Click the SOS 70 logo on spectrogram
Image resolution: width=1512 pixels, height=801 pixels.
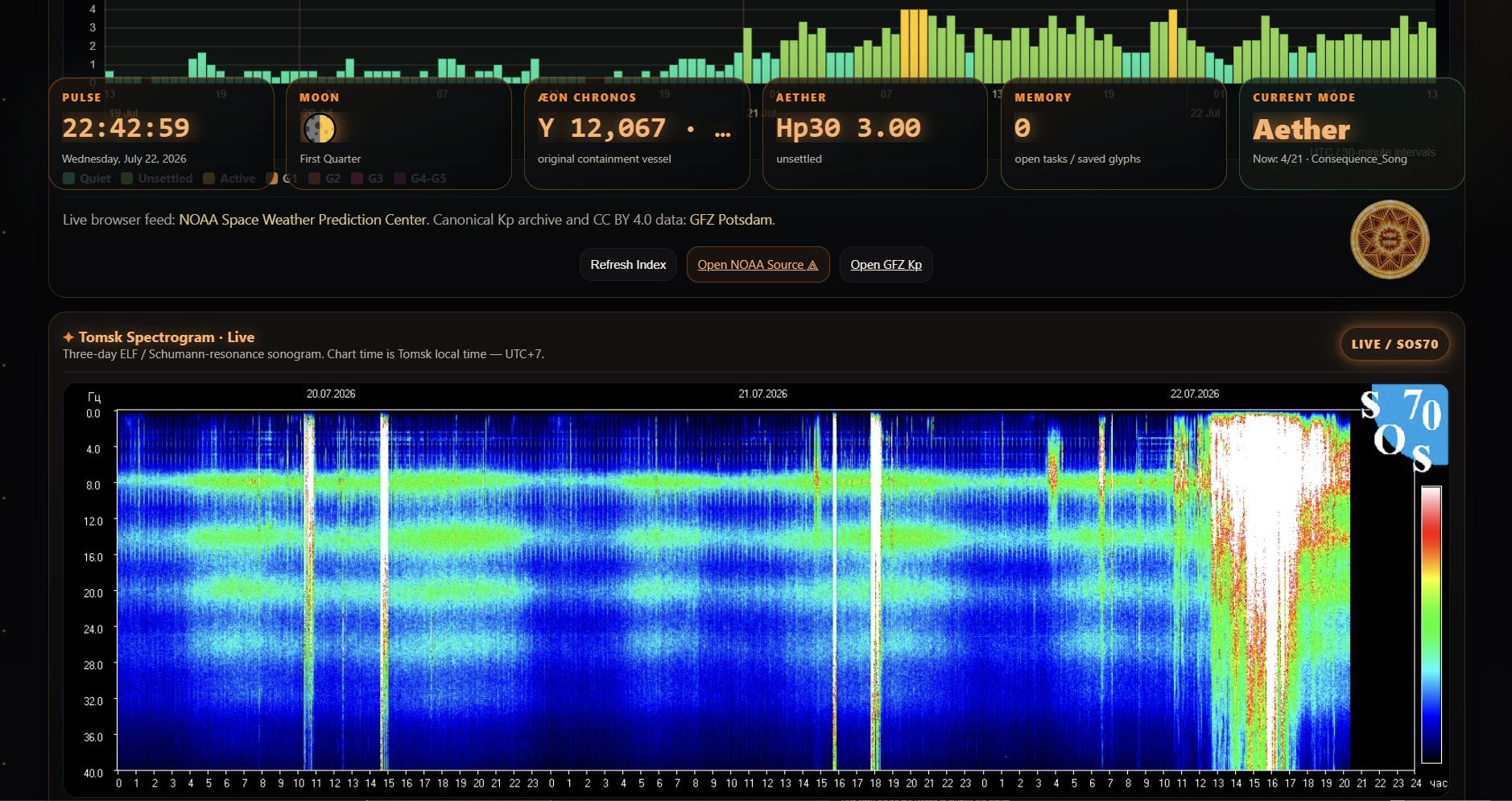click(x=1405, y=430)
